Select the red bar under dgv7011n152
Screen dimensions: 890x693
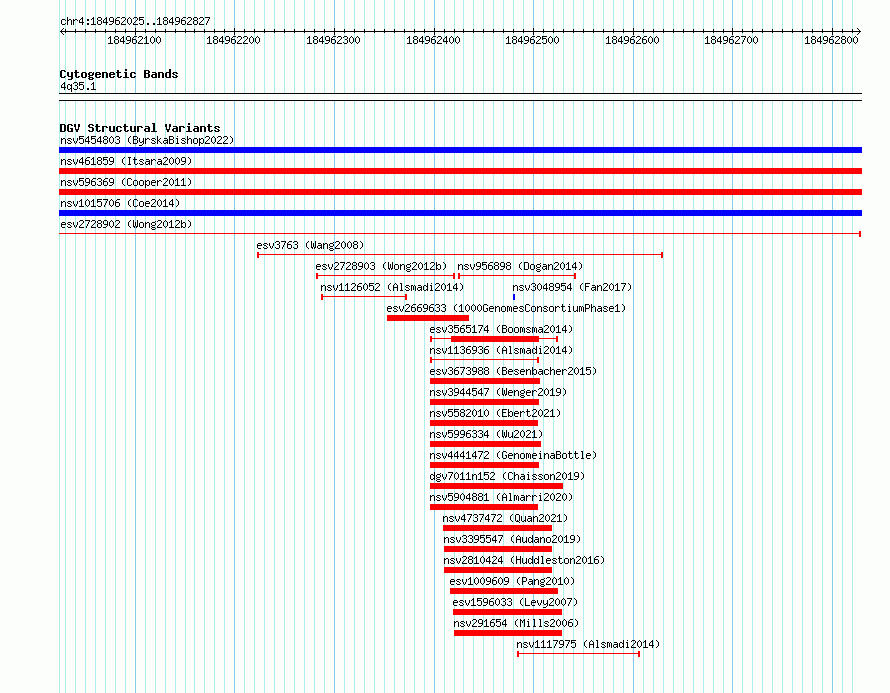497,486
